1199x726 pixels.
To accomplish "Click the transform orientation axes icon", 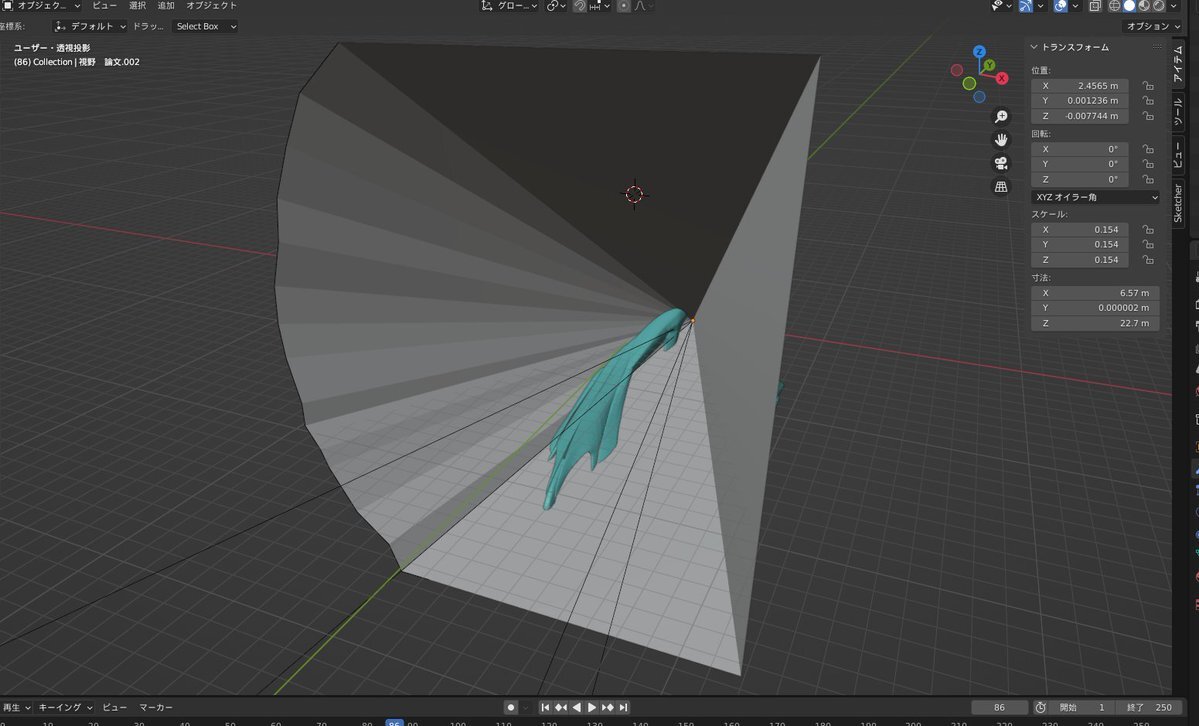I will click(486, 6).
